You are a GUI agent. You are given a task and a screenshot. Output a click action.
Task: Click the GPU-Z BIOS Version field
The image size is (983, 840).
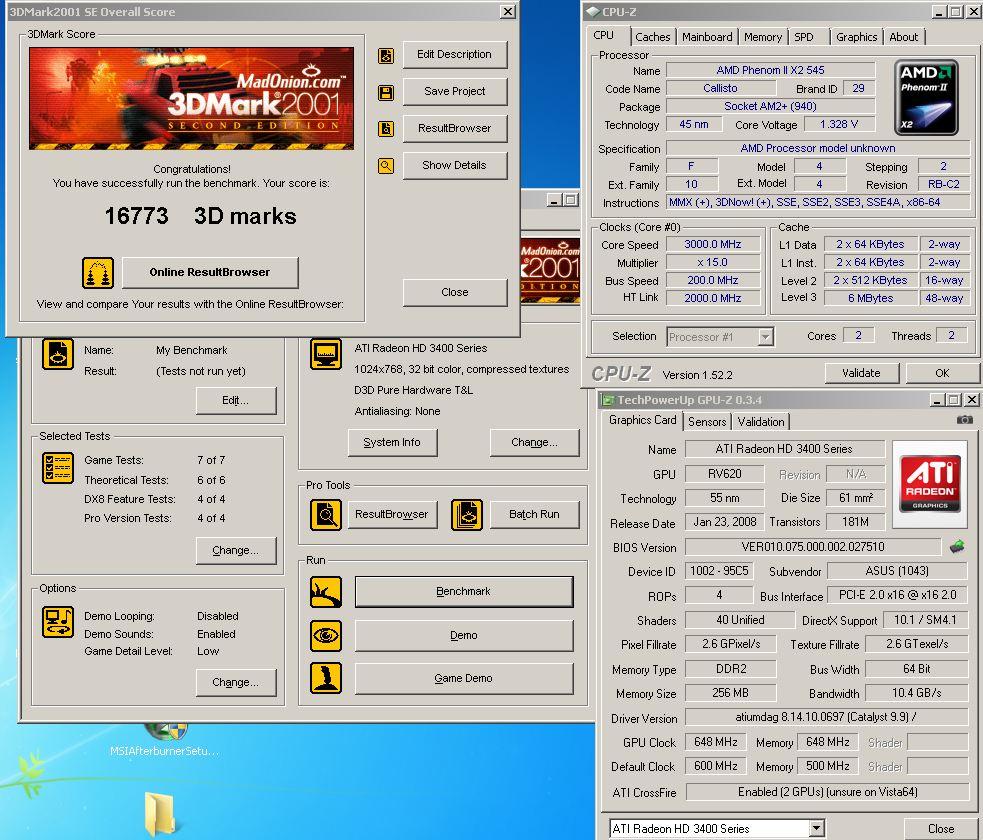[813, 547]
